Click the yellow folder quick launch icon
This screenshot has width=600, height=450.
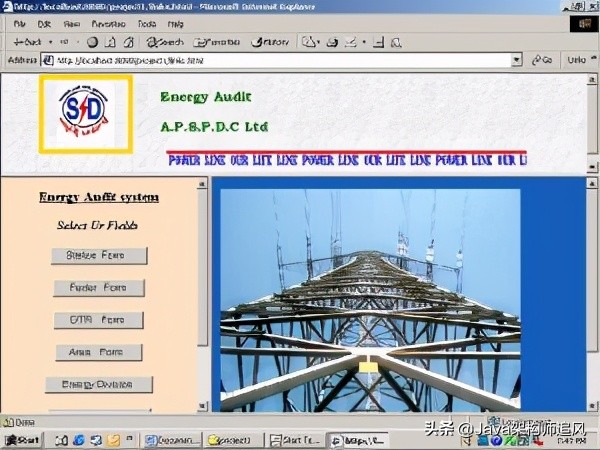113,440
